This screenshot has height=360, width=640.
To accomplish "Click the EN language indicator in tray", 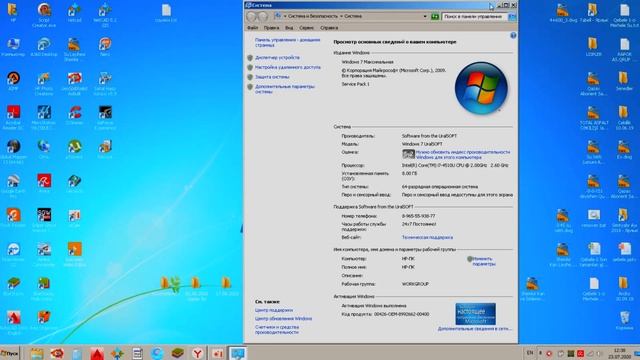I will click(530, 353).
